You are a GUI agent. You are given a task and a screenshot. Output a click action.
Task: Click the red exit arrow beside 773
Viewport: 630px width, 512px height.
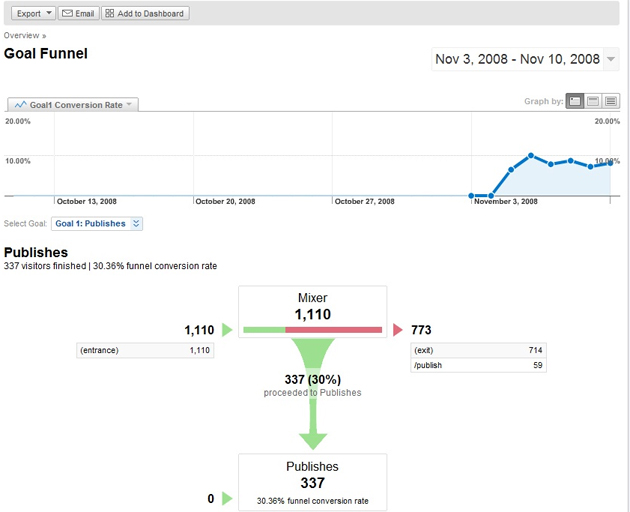(398, 330)
